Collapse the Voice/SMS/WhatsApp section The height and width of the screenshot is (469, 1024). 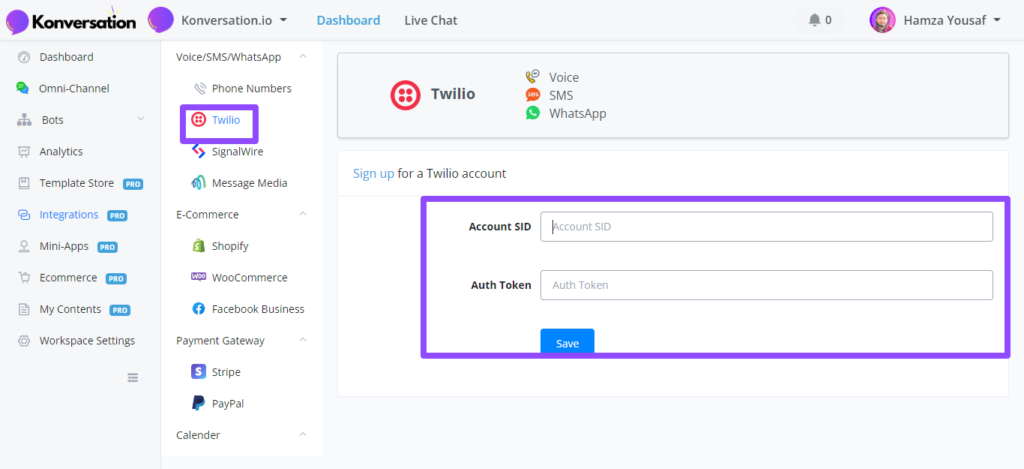302,57
